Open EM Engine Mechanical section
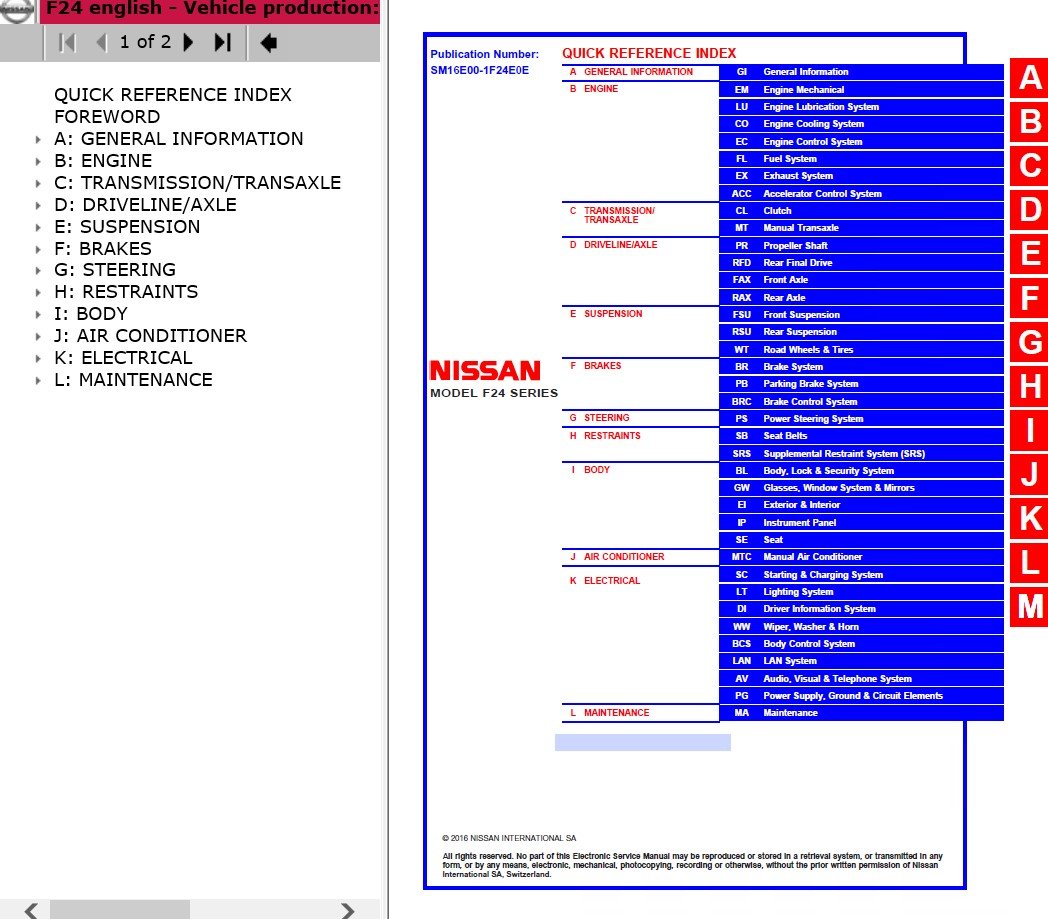Image resolution: width=1048 pixels, height=919 pixels. point(862,90)
